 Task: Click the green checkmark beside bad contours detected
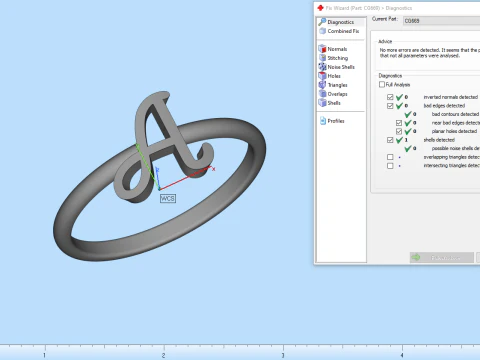(x=408, y=114)
